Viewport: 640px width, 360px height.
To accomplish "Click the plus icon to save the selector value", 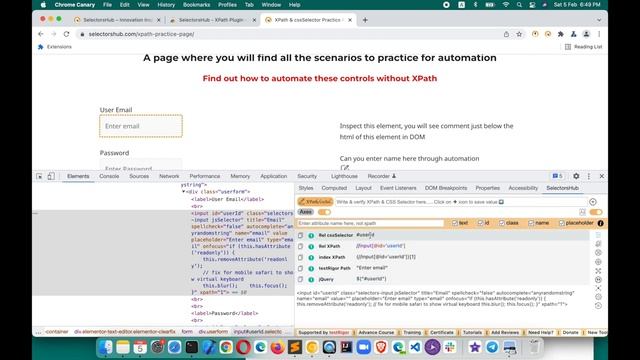I will click(593, 202).
